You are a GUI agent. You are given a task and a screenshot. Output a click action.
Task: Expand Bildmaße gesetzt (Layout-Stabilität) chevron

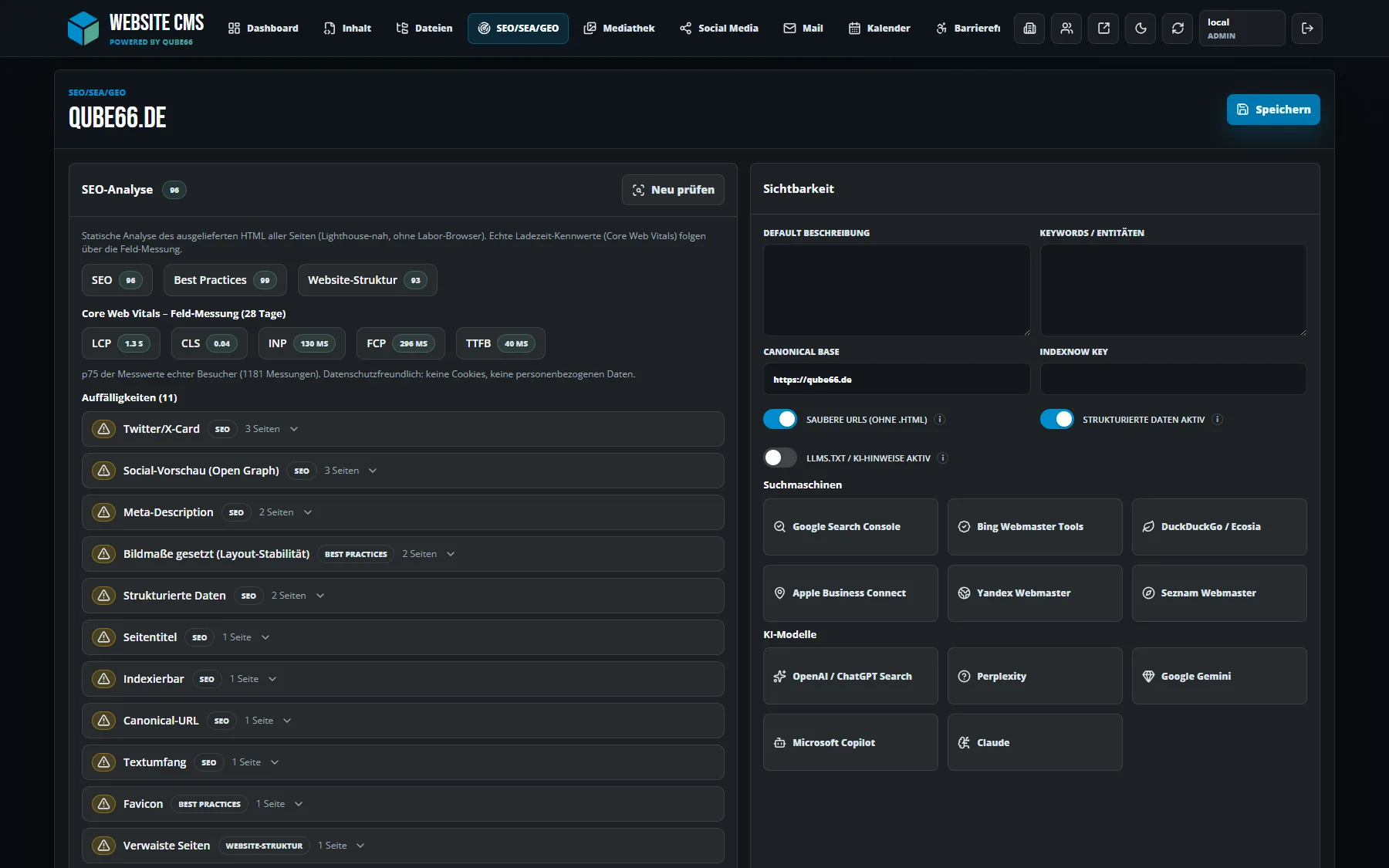(451, 554)
